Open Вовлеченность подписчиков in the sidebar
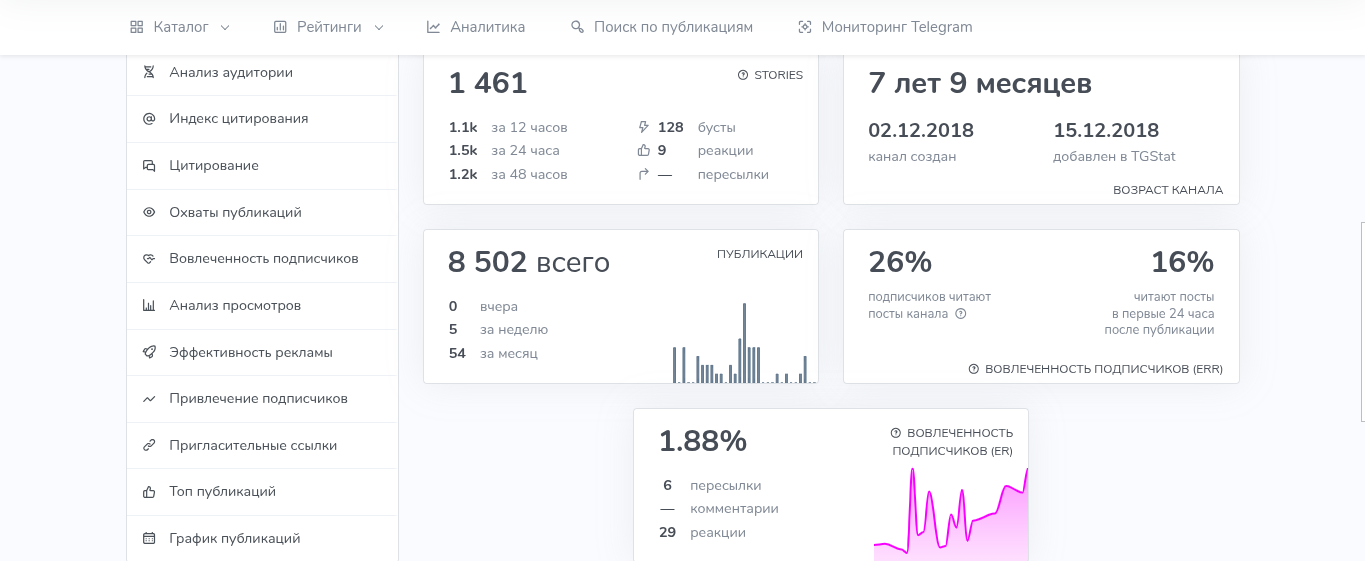This screenshot has height=561, width=1365. click(262, 259)
